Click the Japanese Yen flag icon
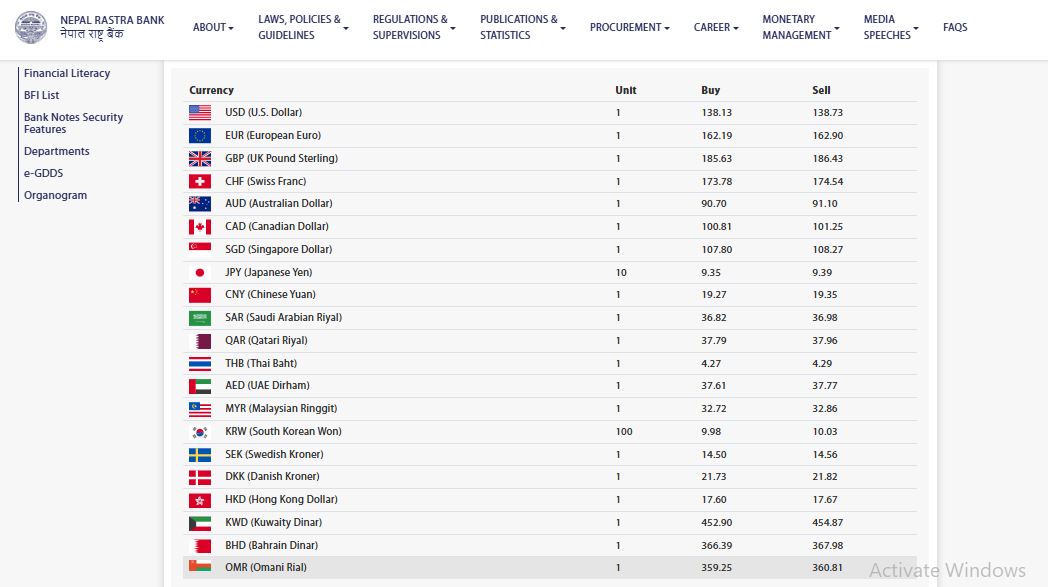 200,273
